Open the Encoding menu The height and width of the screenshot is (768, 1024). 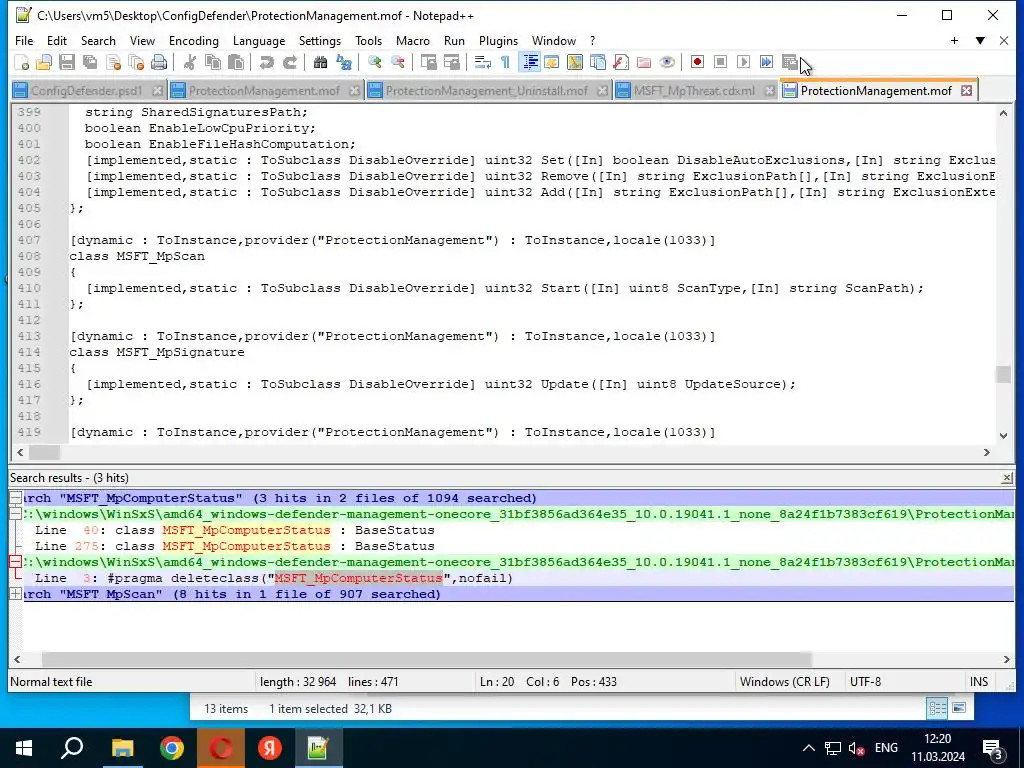(x=194, y=40)
